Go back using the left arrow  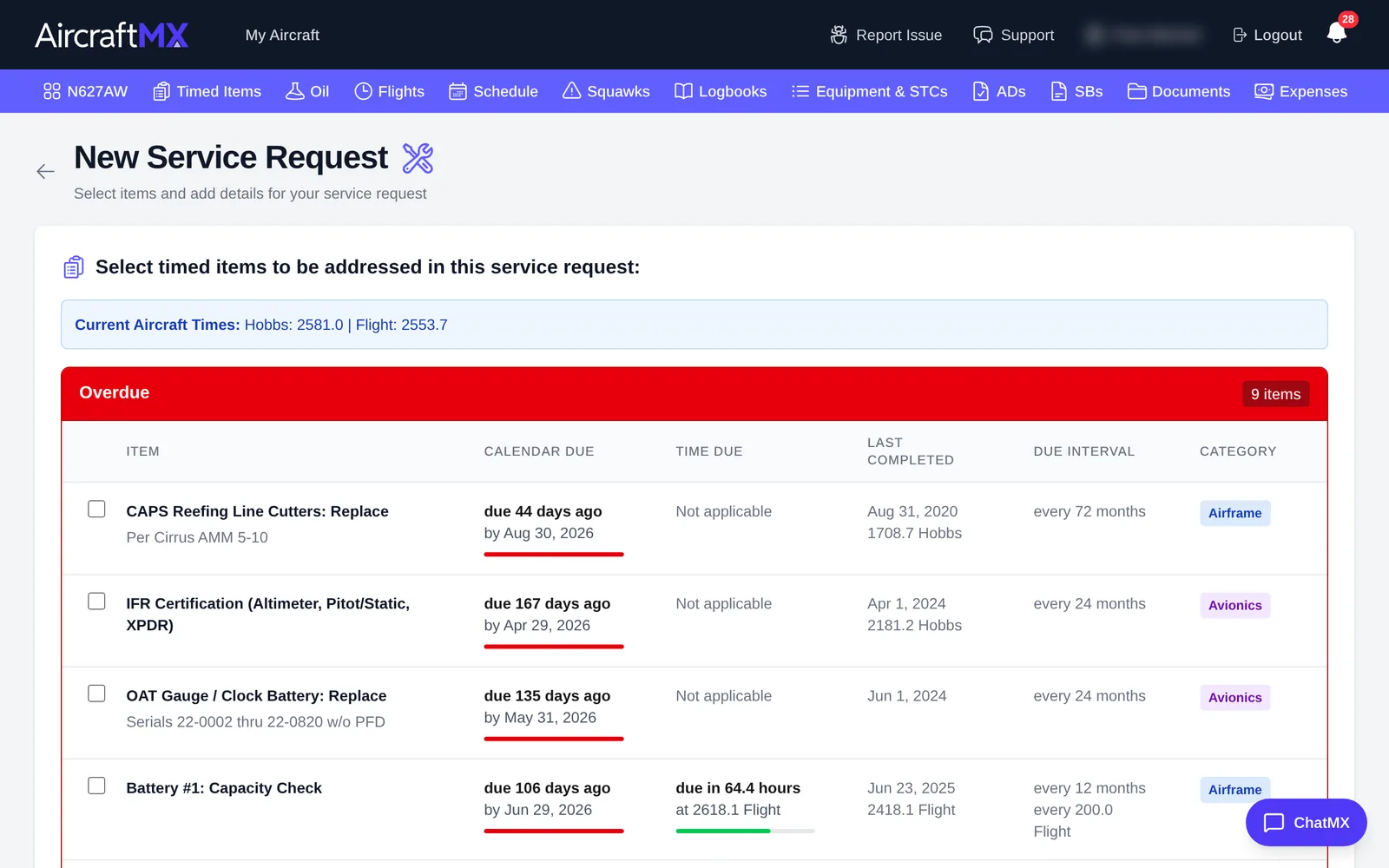[x=45, y=172]
